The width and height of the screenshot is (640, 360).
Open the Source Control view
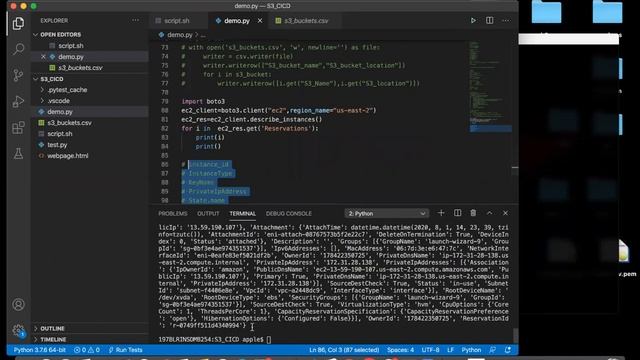coord(18,75)
